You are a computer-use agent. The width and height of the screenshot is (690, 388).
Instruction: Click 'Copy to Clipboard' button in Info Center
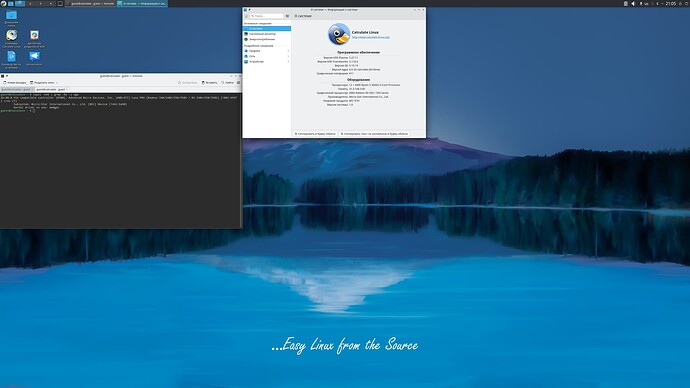click(x=315, y=133)
